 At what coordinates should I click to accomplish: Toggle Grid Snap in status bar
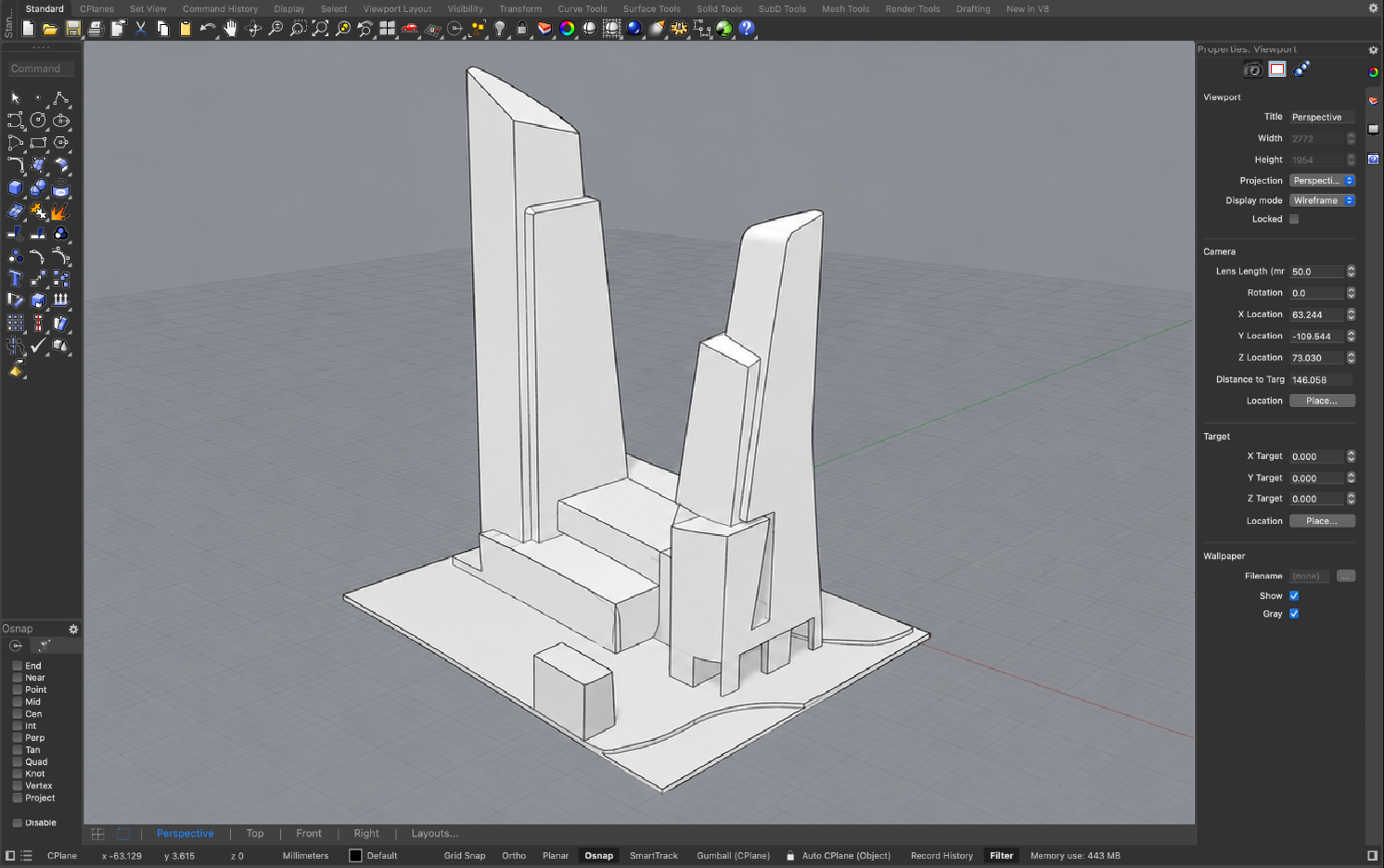(465, 856)
